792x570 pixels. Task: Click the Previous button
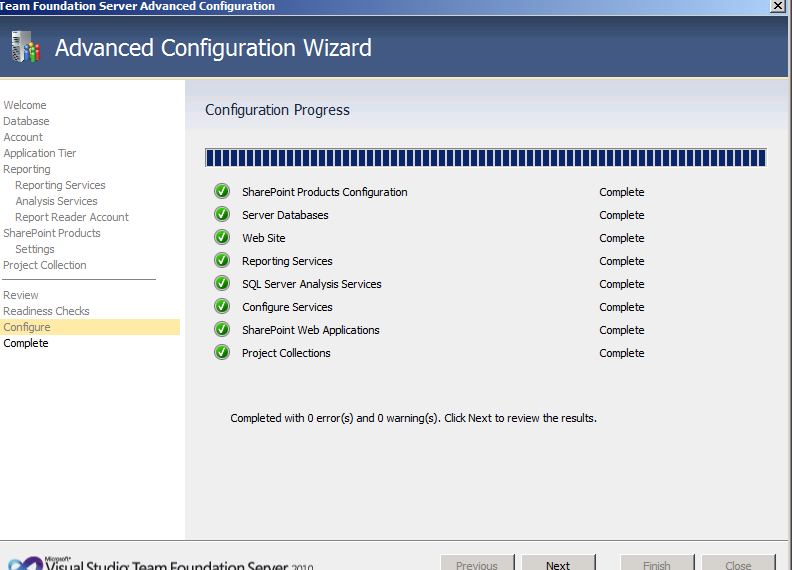point(477,563)
